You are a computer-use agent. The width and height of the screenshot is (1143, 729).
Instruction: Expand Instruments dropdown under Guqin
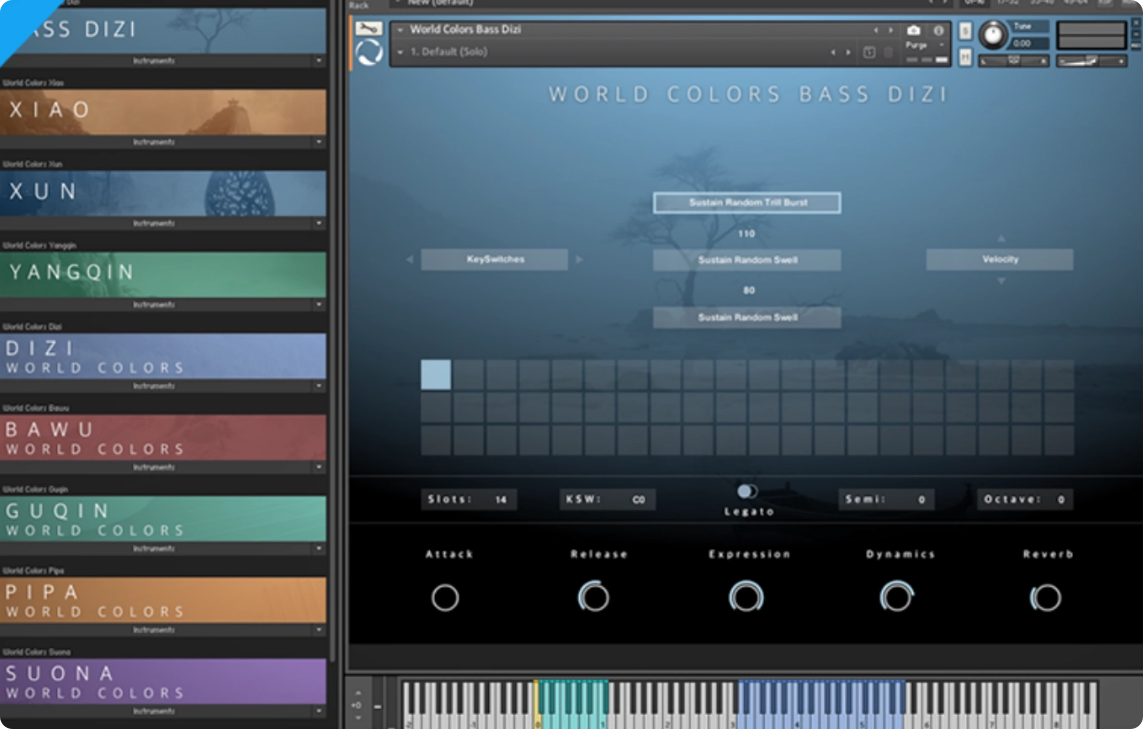coord(319,548)
